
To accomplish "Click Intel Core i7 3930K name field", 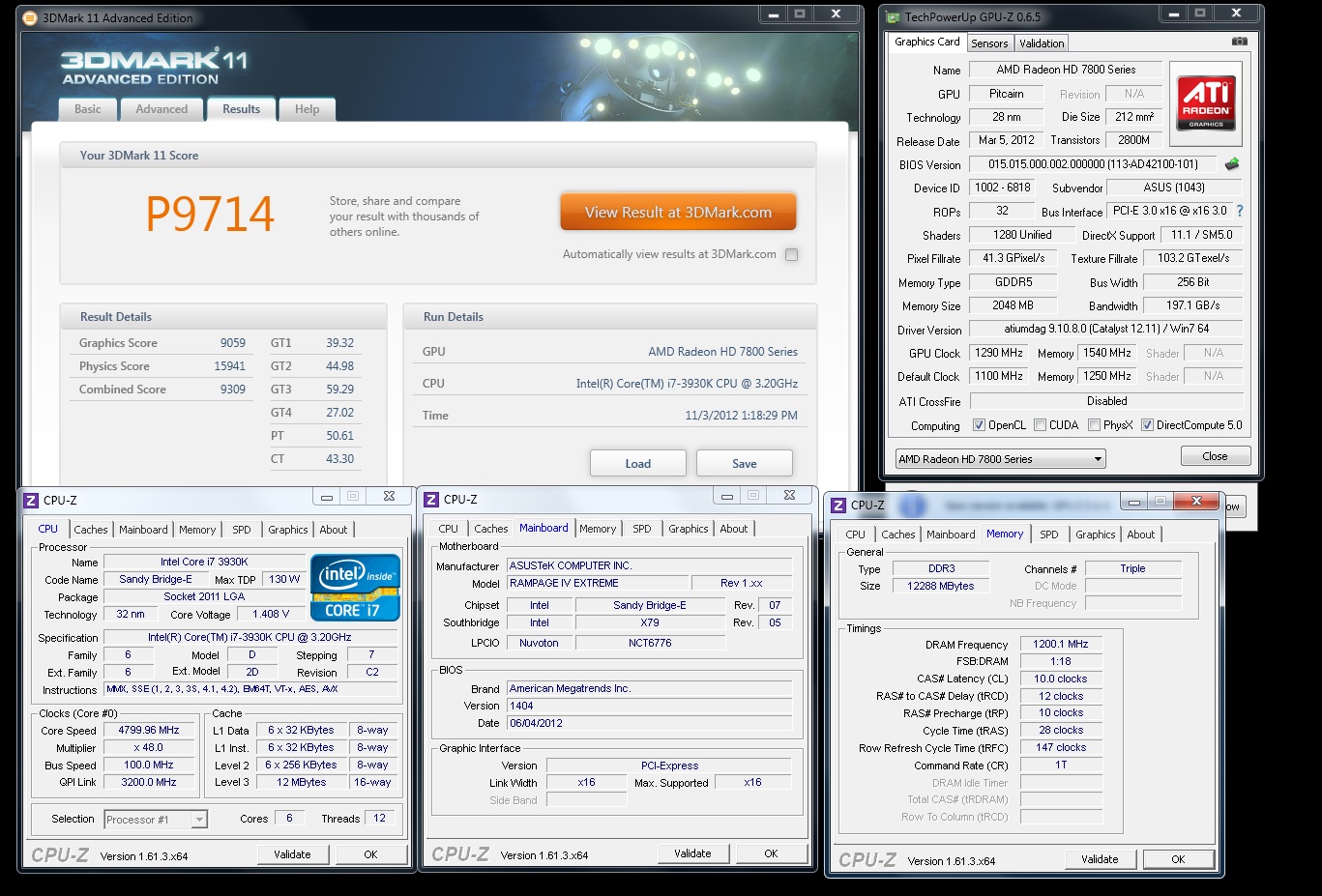I will click(x=204, y=562).
